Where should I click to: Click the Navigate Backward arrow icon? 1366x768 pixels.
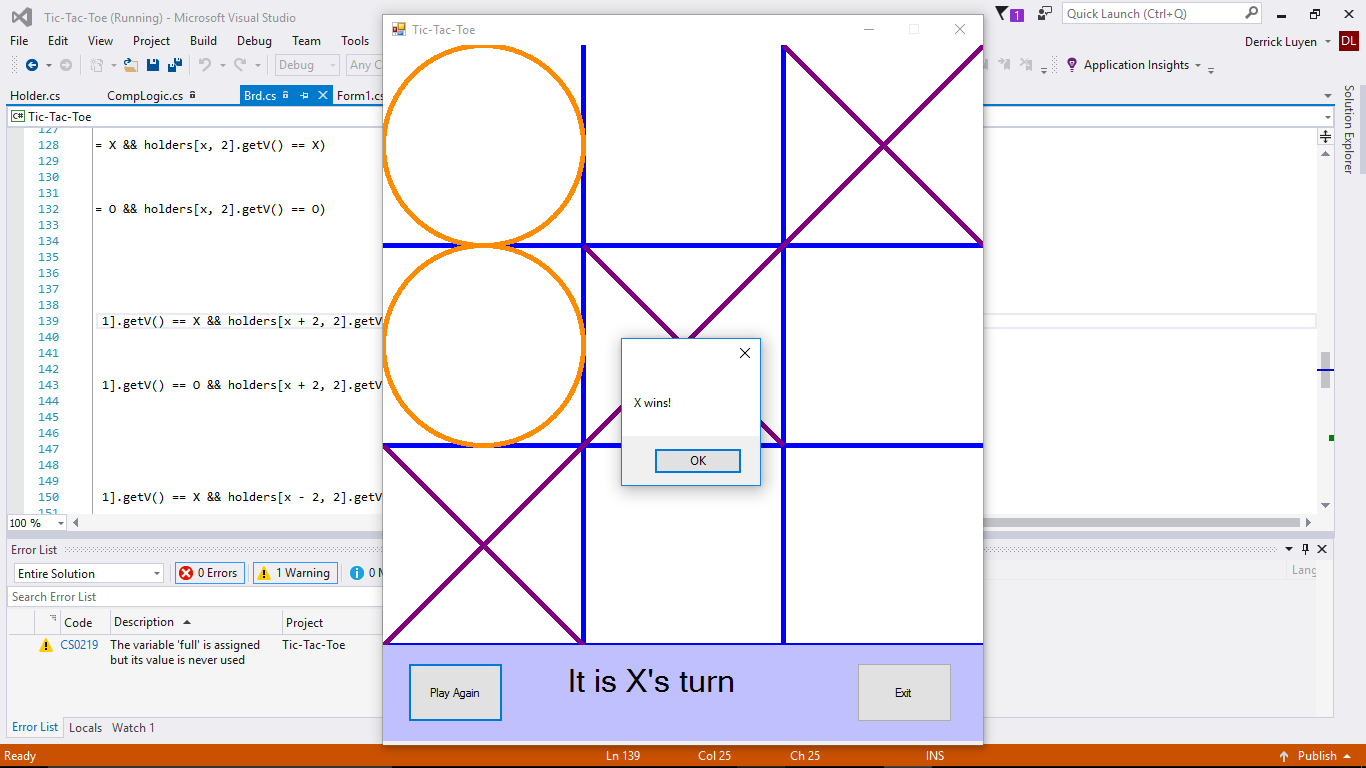31,65
